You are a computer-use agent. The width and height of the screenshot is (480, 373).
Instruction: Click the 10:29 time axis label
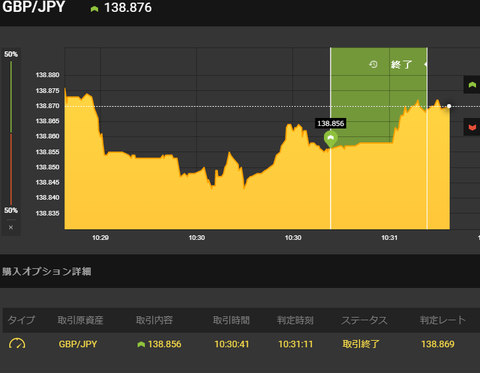(x=100, y=238)
